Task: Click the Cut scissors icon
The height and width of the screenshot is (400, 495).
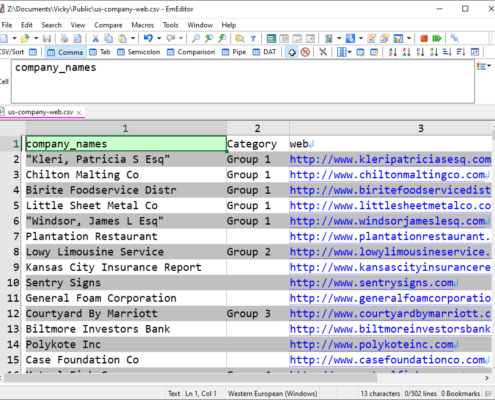Action: point(95,38)
